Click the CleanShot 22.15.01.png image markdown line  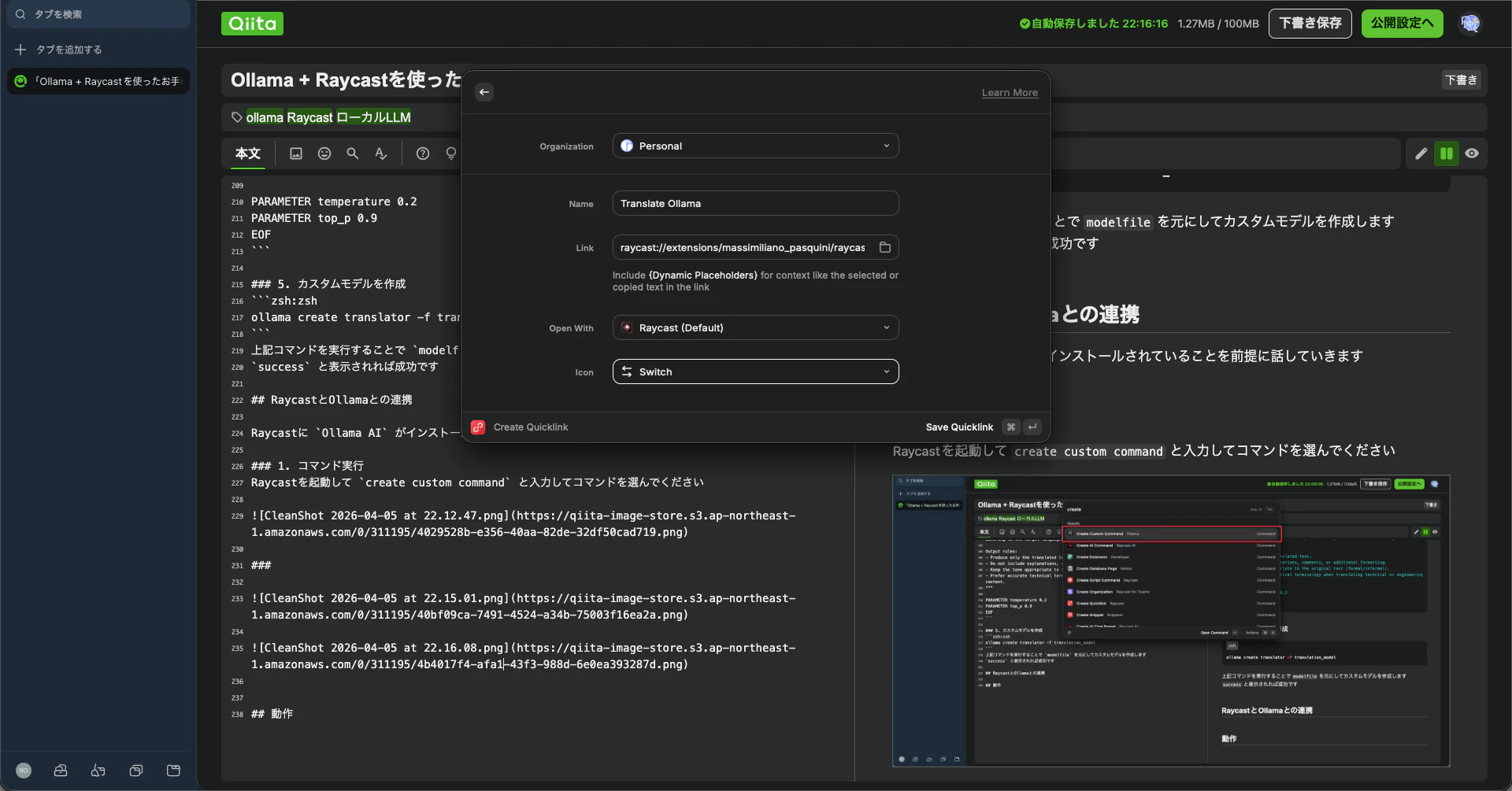point(524,607)
